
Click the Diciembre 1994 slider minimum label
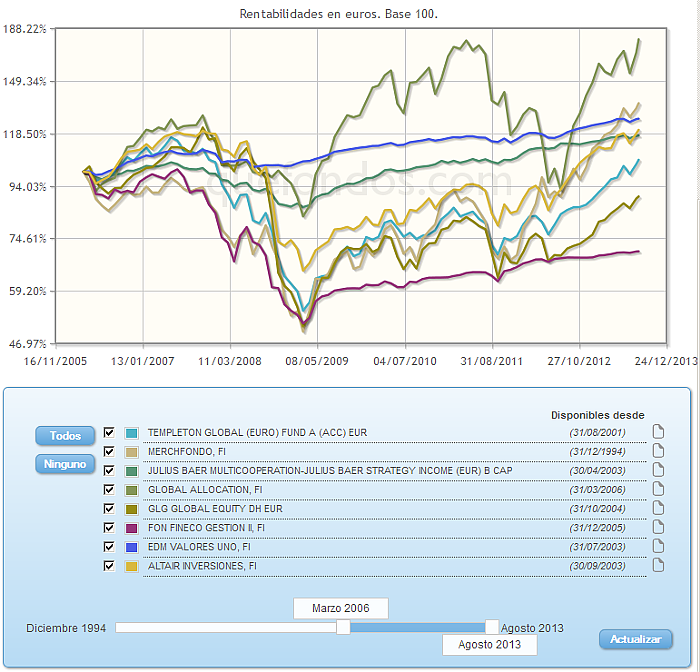66,628
